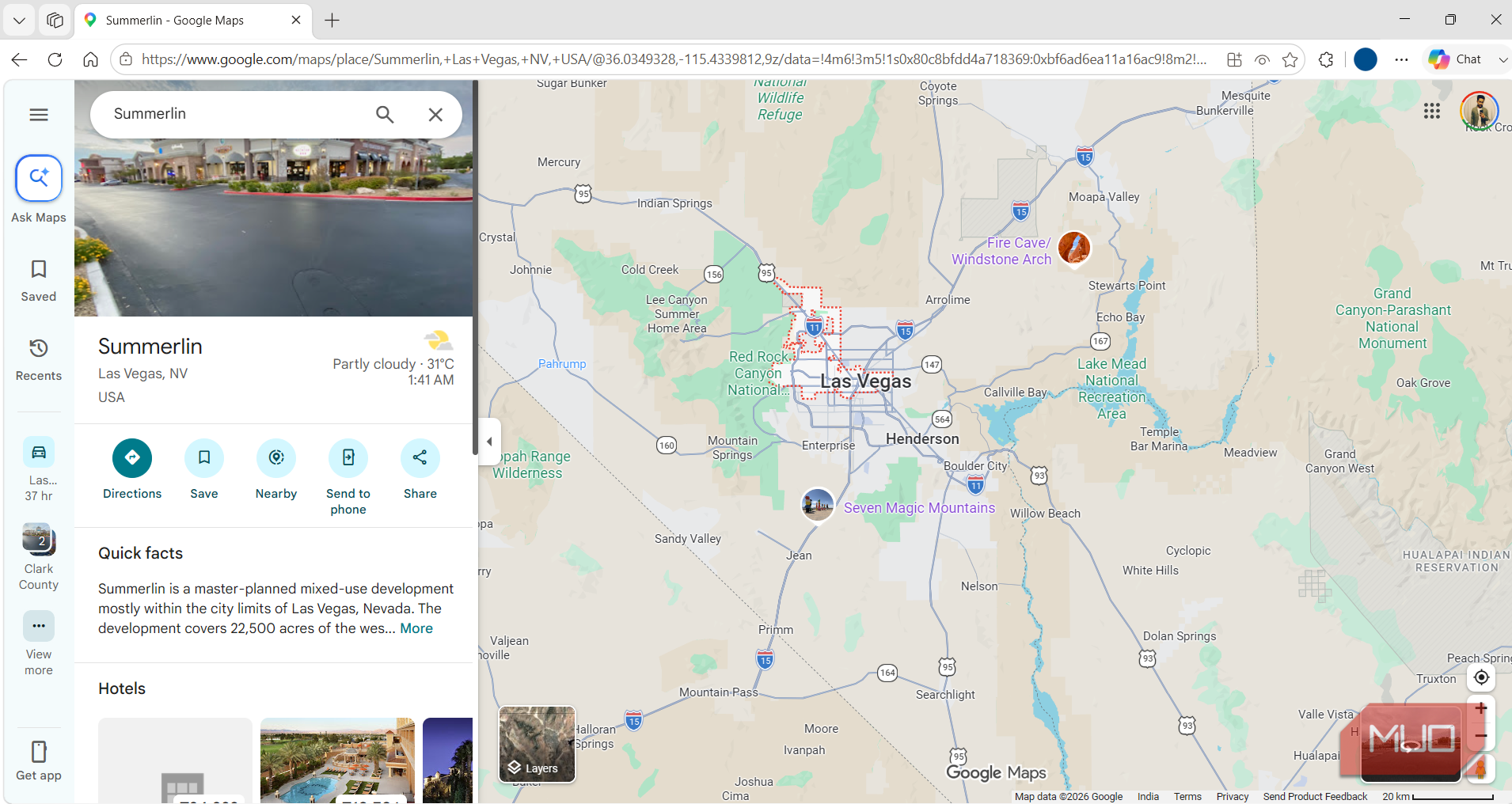
Task: Open the Summerlin street view photo
Action: pos(274,228)
